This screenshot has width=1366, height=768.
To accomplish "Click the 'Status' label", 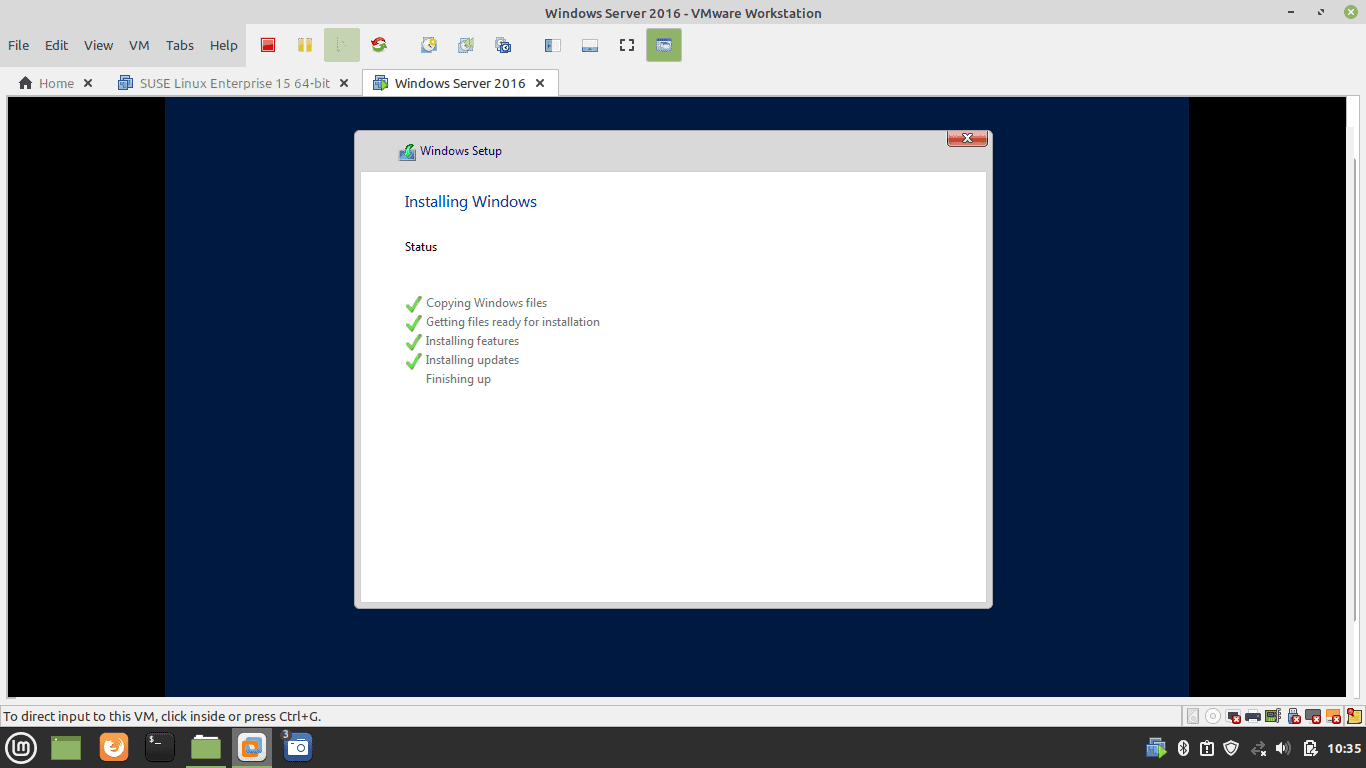I will (x=421, y=247).
